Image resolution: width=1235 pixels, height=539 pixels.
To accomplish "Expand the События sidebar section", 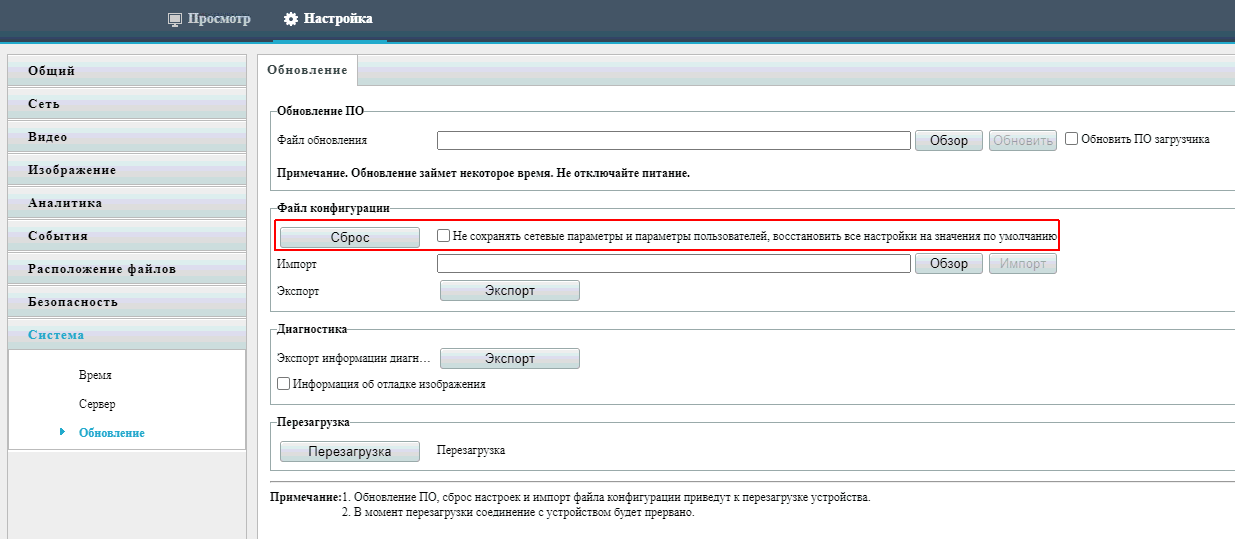I will [x=126, y=236].
